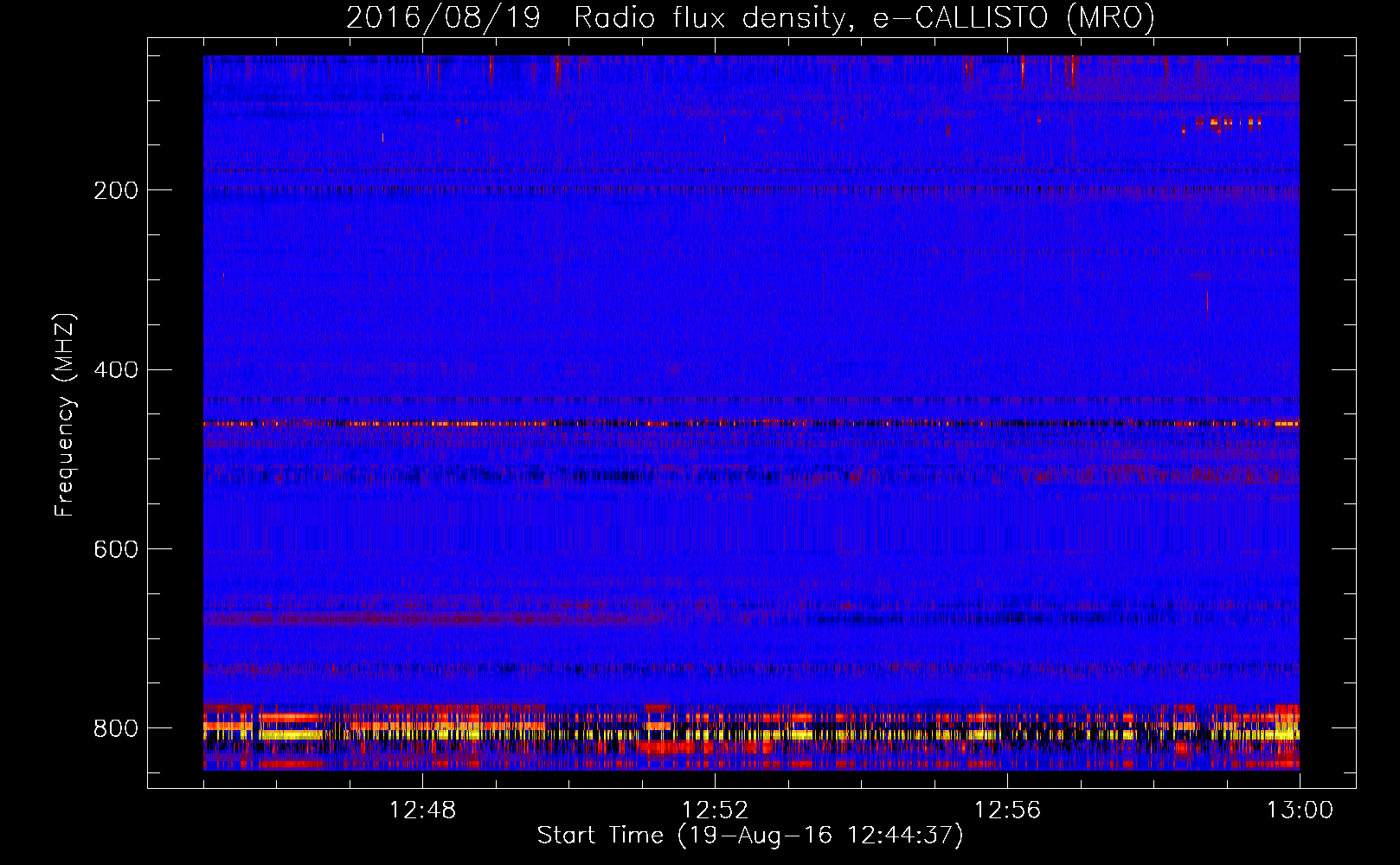Click the 200 frequency tick label
Image resolution: width=1400 pixels, height=865 pixels.
tap(115, 190)
